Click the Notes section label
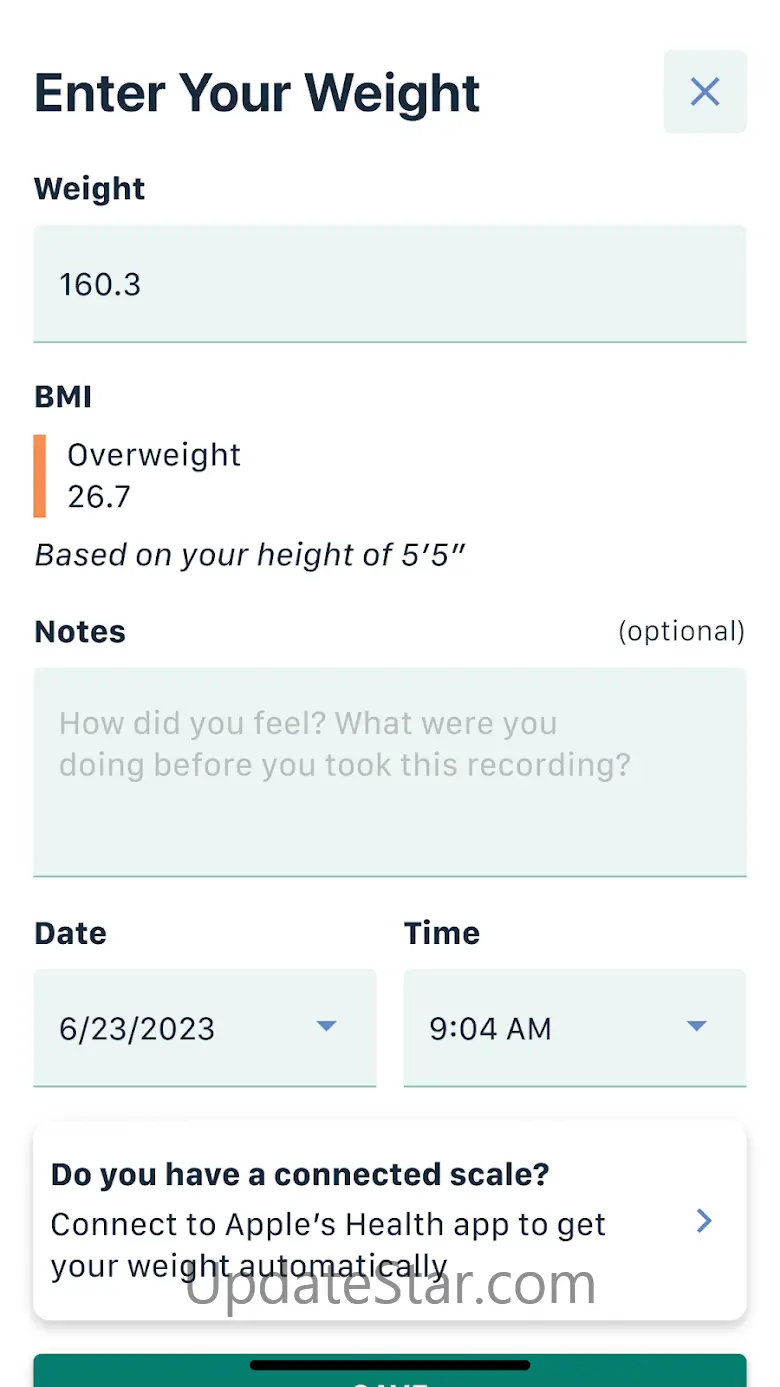Screen dimensions: 780x1387 tap(80, 632)
